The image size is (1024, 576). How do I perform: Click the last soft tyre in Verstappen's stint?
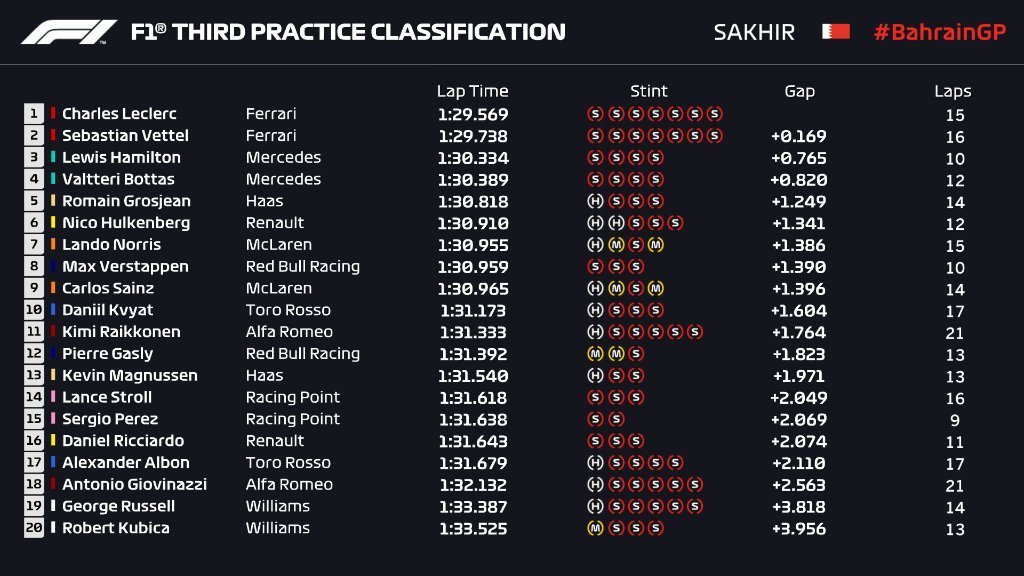click(635, 267)
